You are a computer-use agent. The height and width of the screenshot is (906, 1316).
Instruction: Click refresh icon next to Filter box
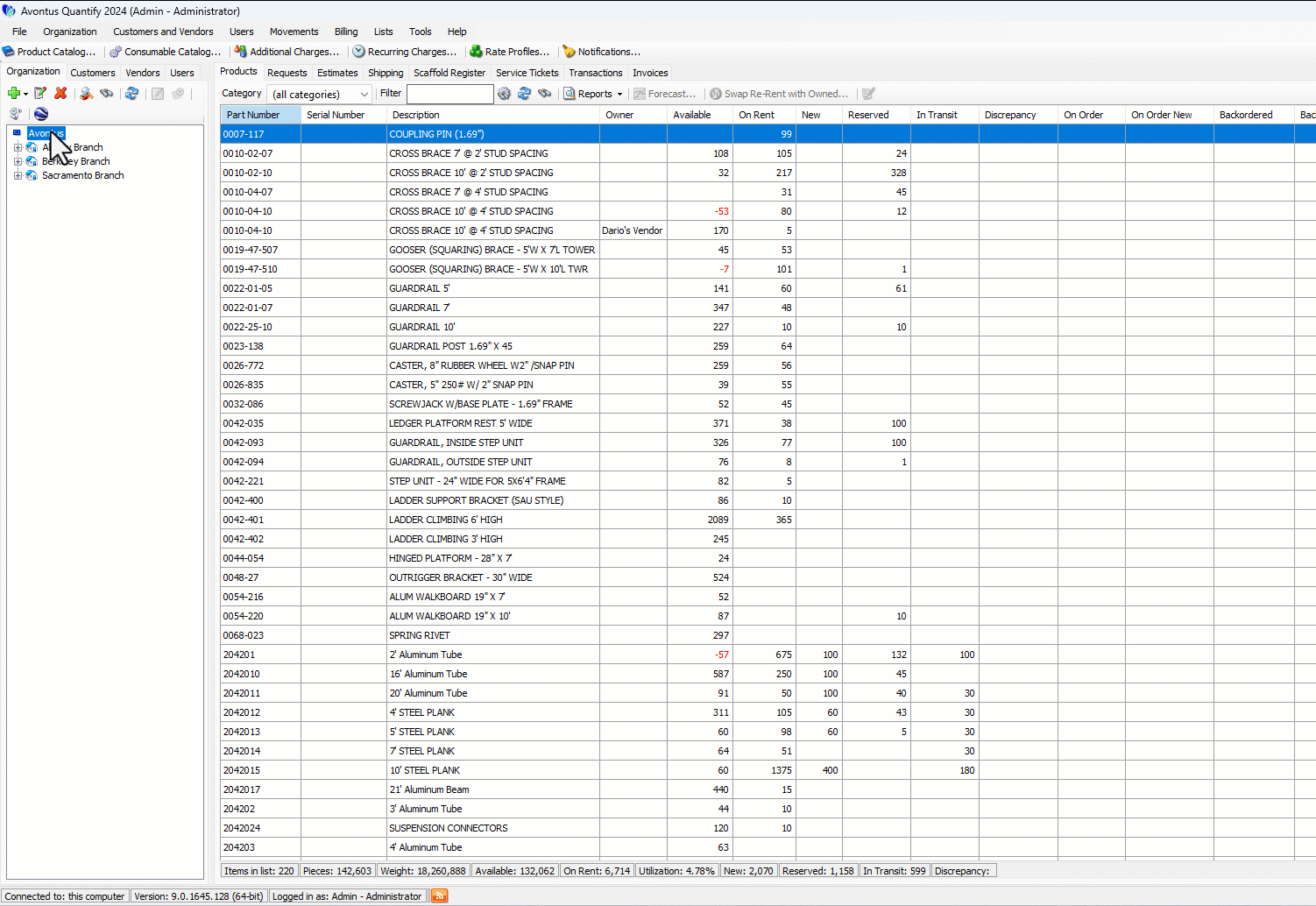524,94
